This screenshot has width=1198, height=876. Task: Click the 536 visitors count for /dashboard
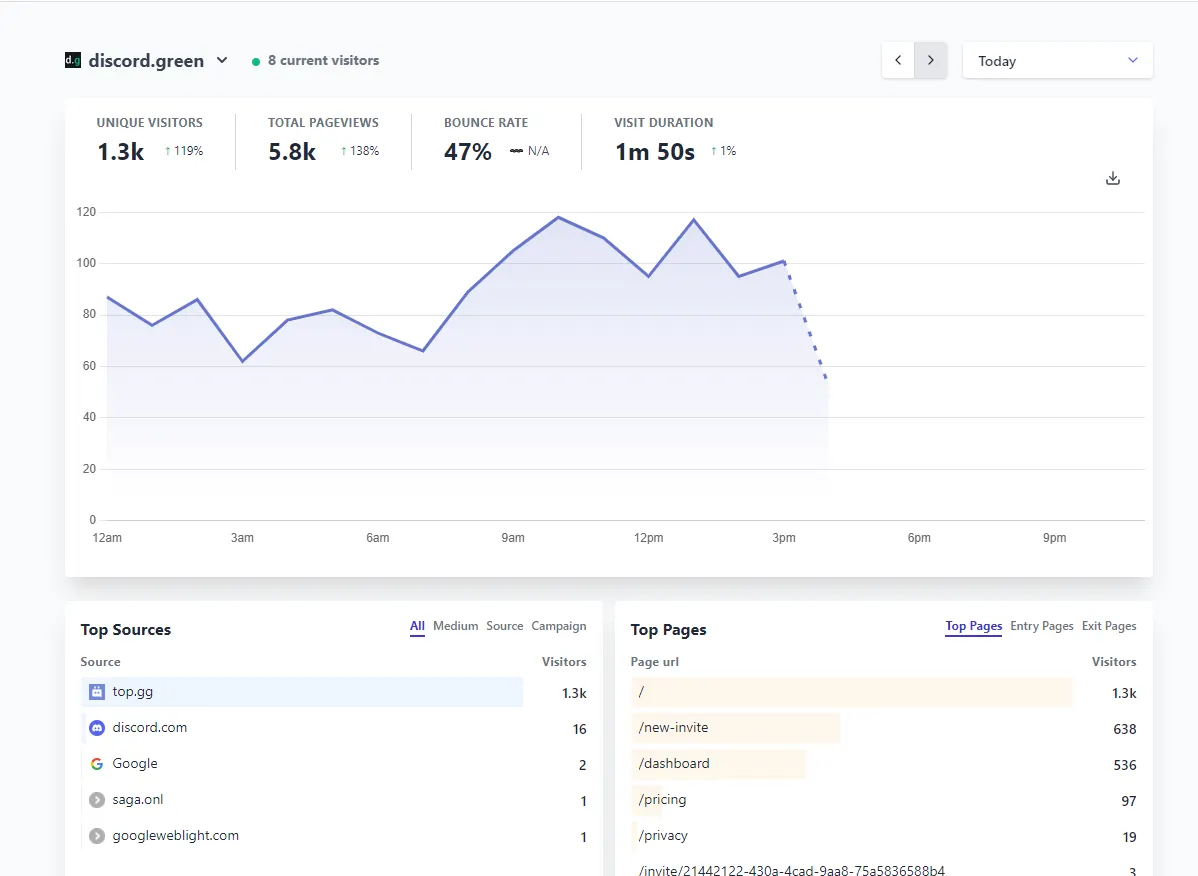coord(1125,765)
